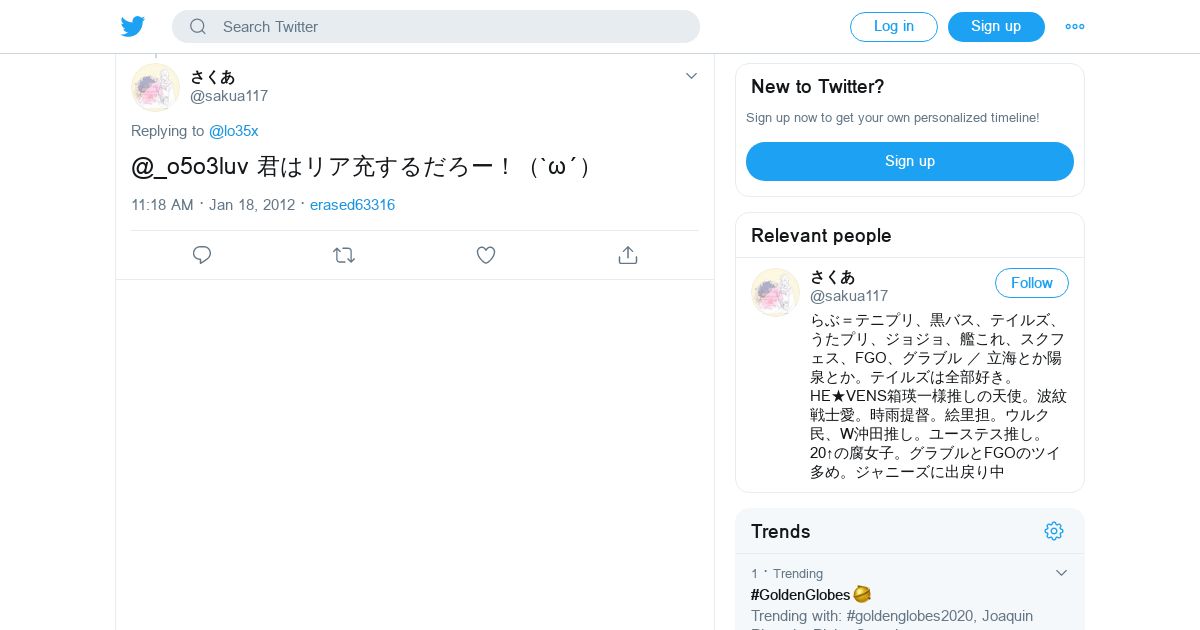Focus the Search Twitter field

[450, 27]
